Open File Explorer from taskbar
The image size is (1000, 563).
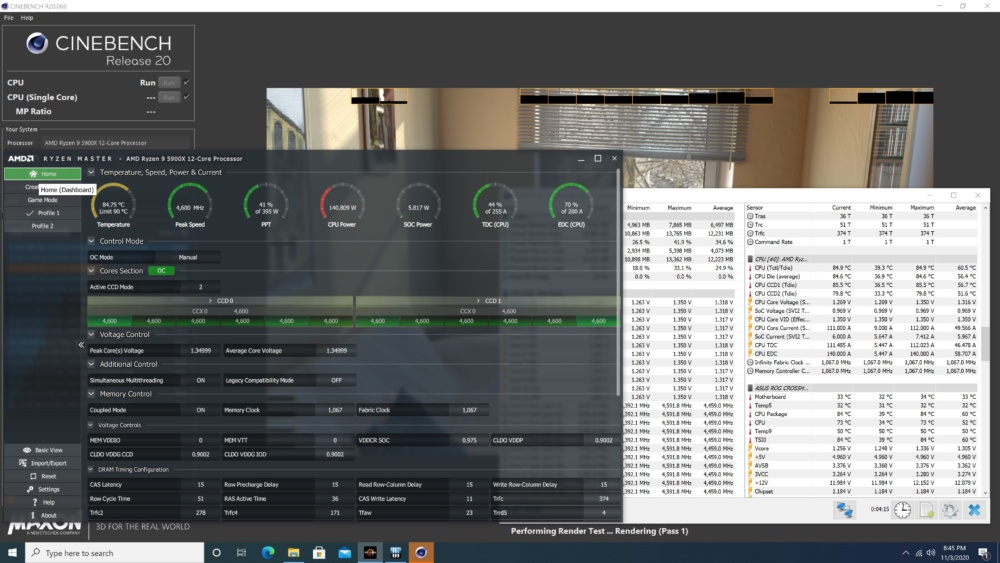(x=293, y=553)
